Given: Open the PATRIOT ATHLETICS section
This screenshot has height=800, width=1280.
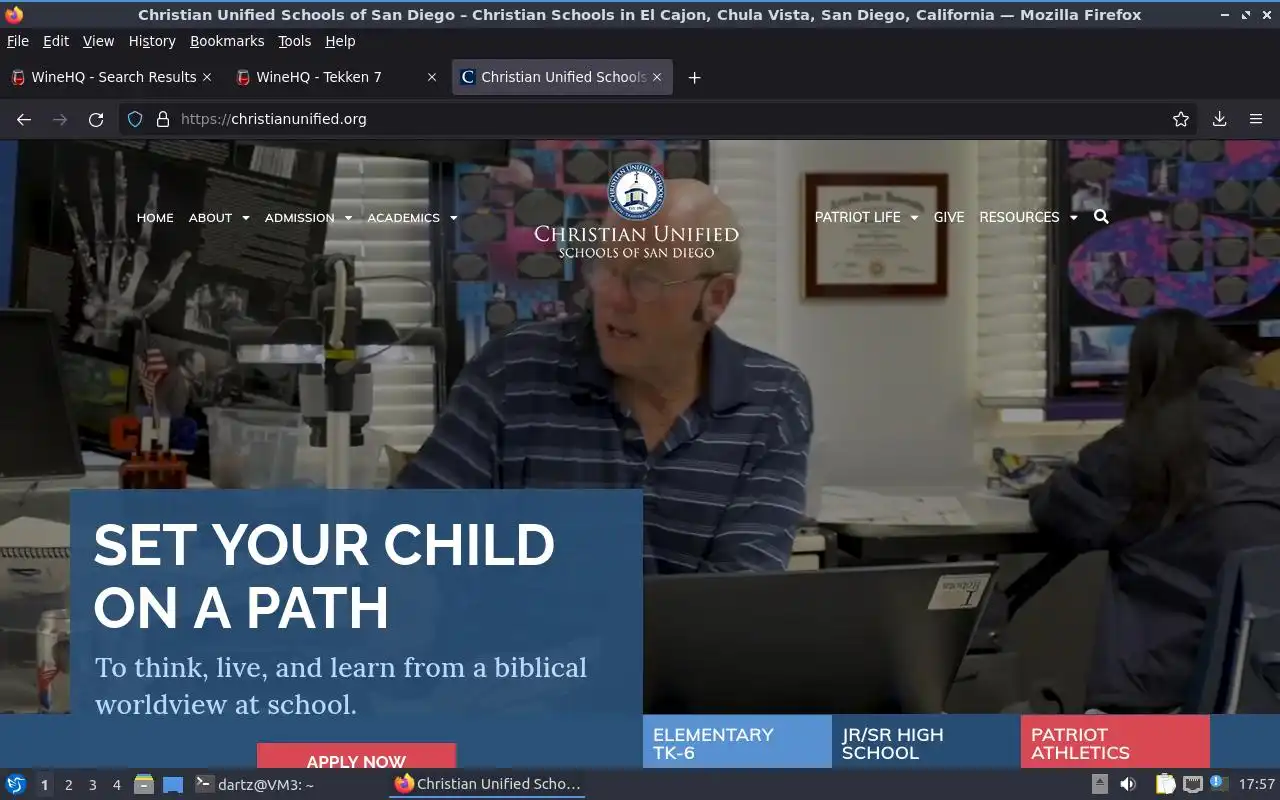Looking at the screenshot, I should [x=1115, y=742].
